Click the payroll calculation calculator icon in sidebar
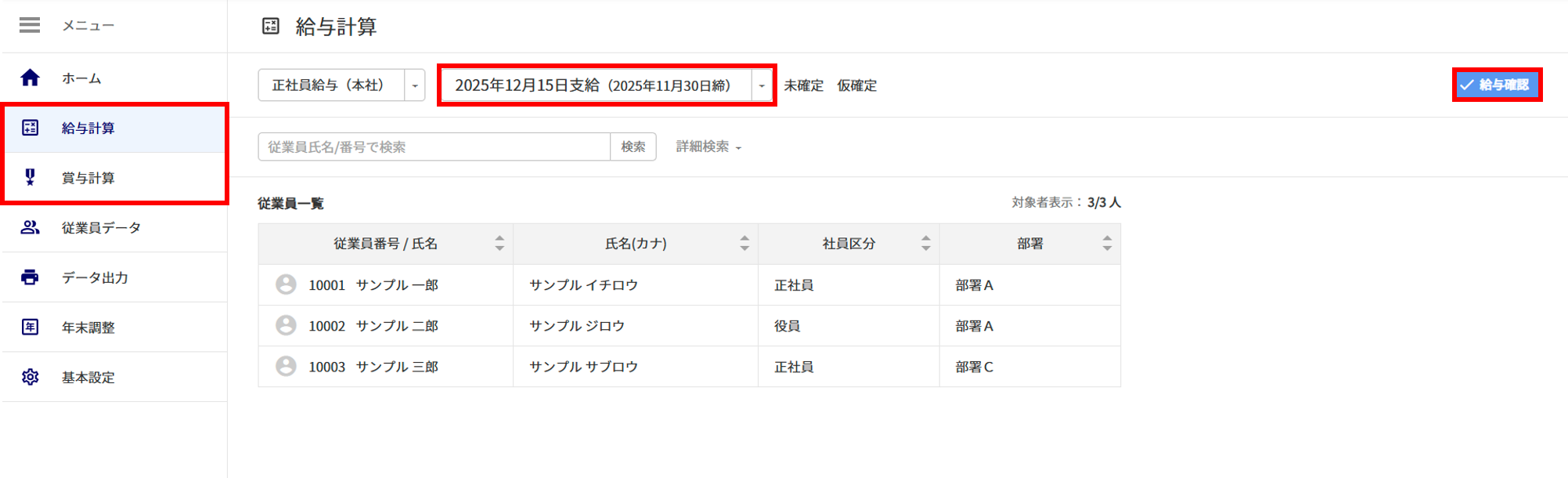The image size is (1568, 478). tap(30, 128)
